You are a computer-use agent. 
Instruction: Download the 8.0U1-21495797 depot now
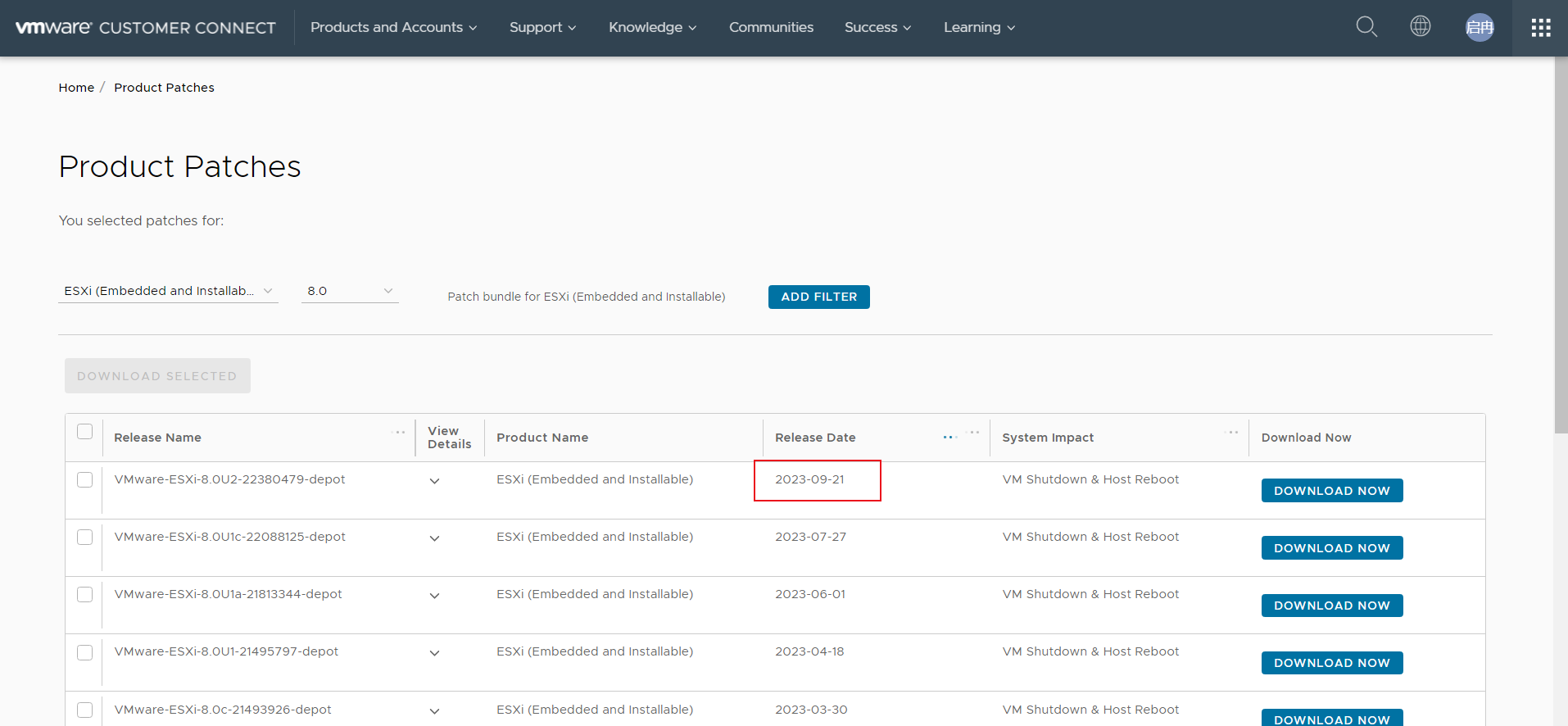pyautogui.click(x=1332, y=663)
